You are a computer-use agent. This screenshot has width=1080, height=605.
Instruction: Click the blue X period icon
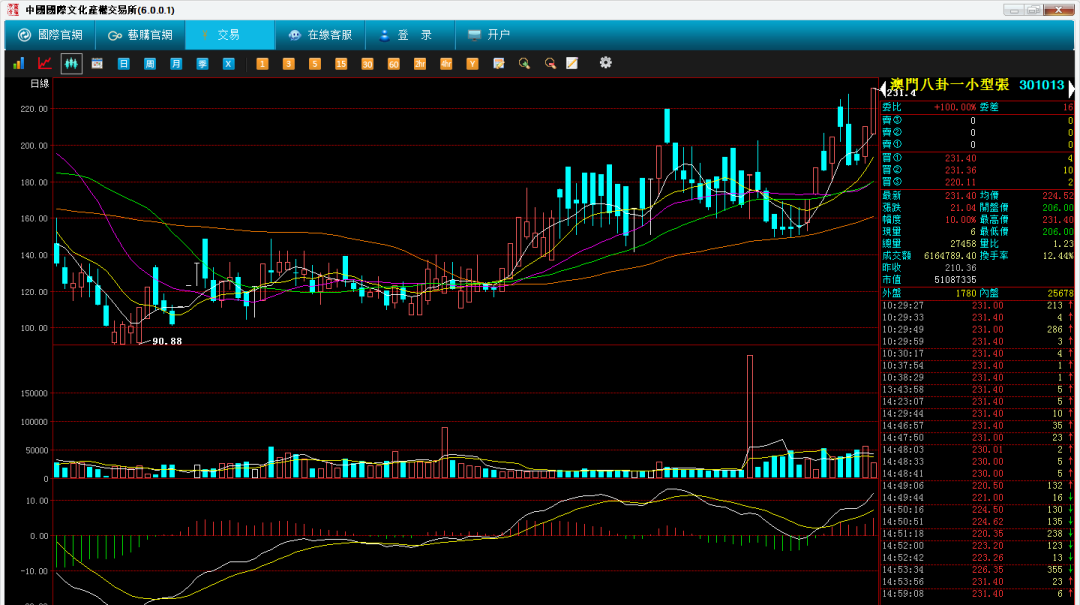point(228,63)
